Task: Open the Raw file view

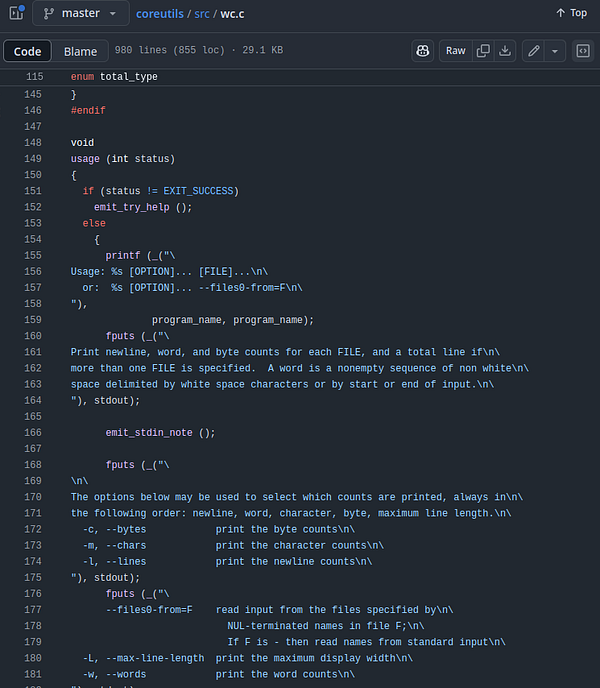Action: tap(456, 51)
